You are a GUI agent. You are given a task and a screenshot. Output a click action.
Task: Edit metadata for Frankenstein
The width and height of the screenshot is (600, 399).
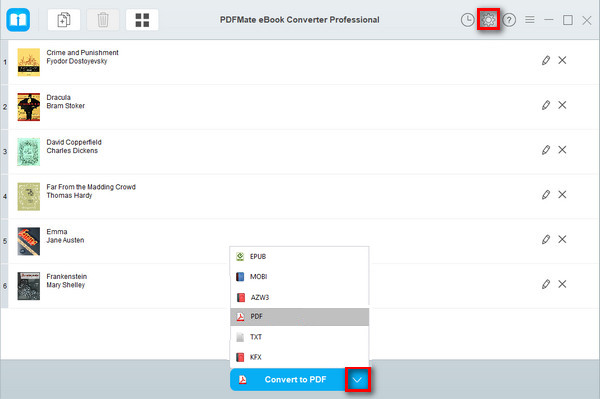pyautogui.click(x=546, y=284)
